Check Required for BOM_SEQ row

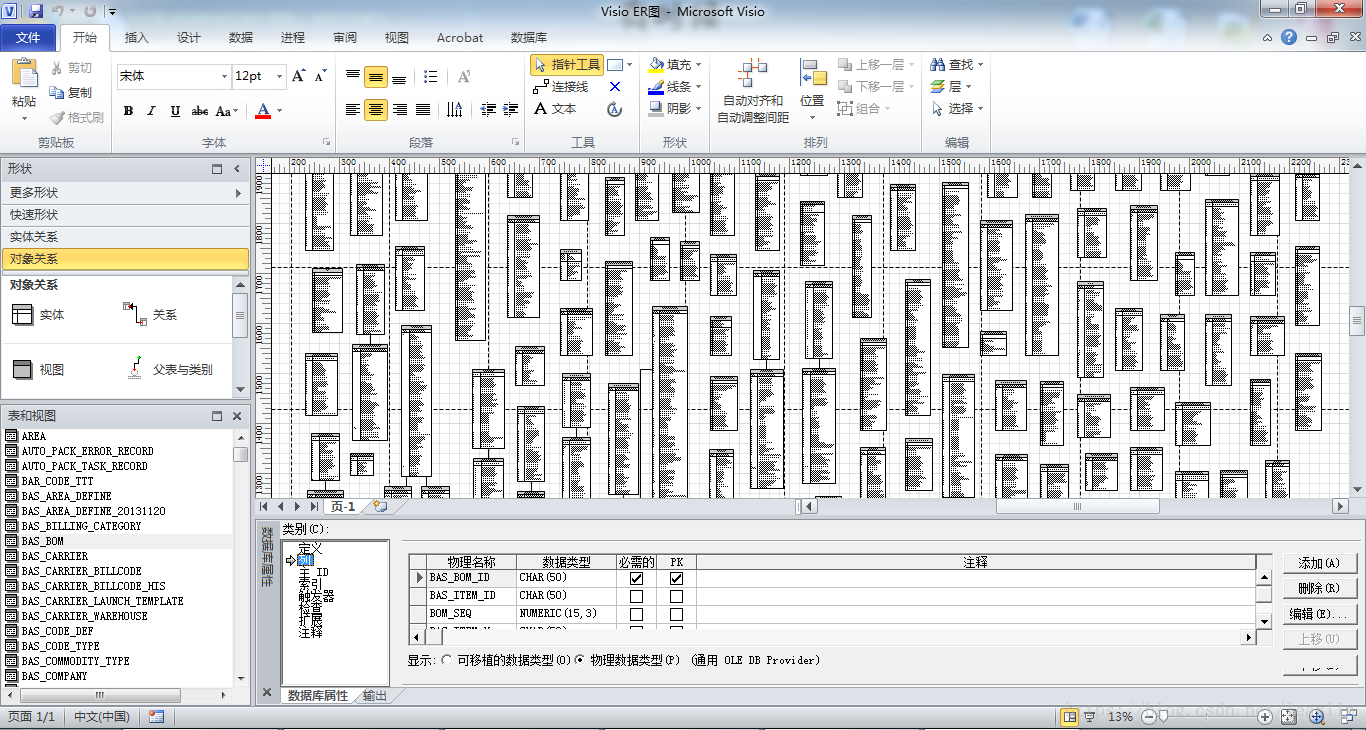click(x=636, y=614)
